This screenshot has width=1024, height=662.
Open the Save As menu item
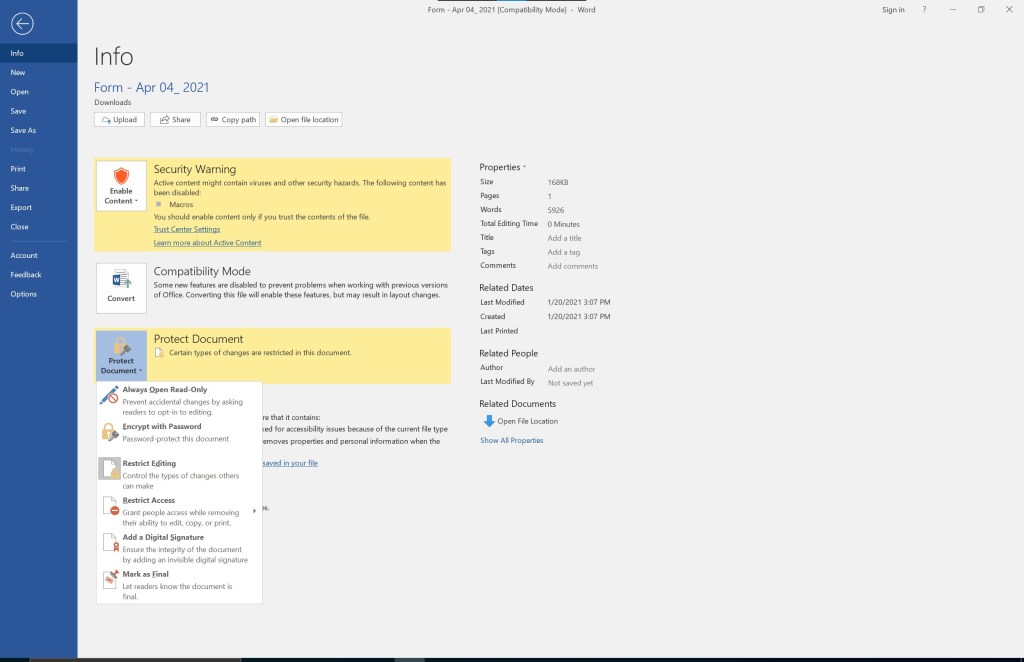(23, 130)
